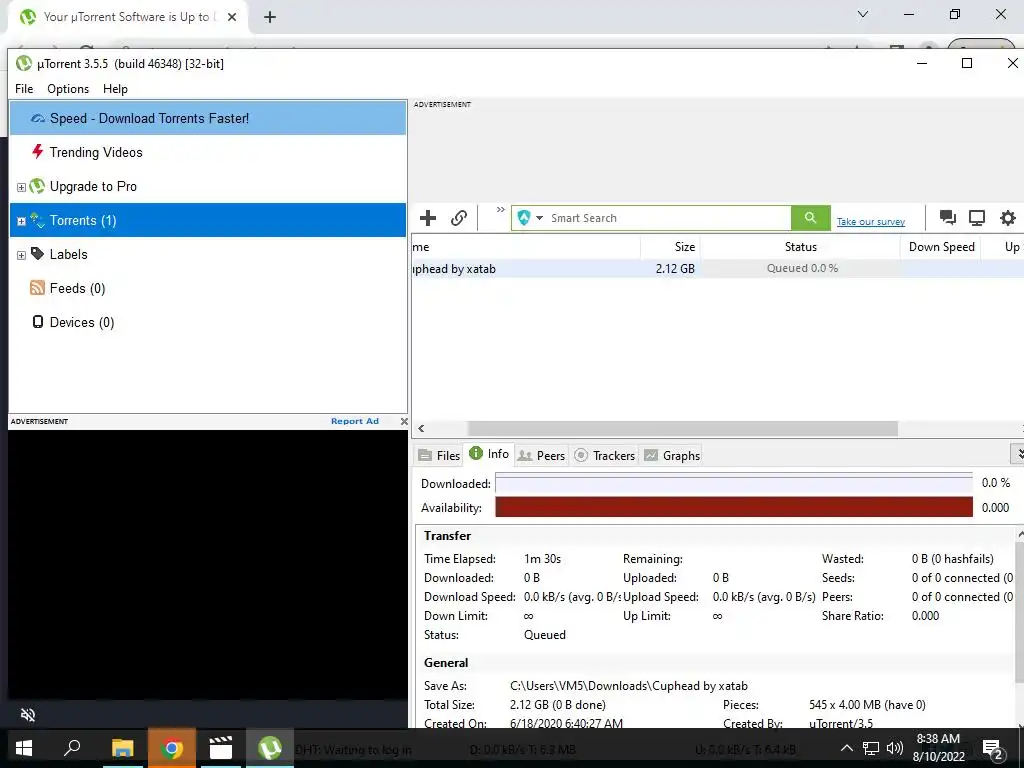This screenshot has height=768, width=1024.
Task: Open the chat bubbles icon in toolbar
Action: pyautogui.click(x=948, y=218)
